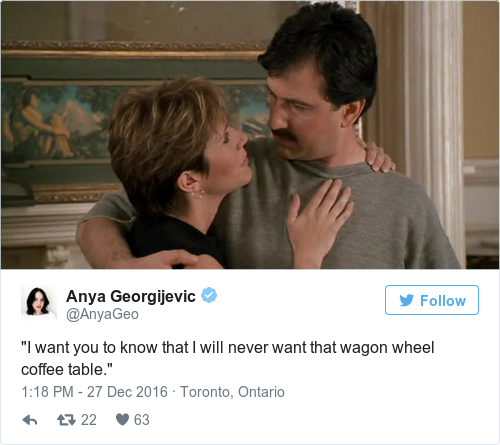The height and width of the screenshot is (445, 500).
Task: Click the Twitter bird icon in Follow
Action: pos(407,300)
